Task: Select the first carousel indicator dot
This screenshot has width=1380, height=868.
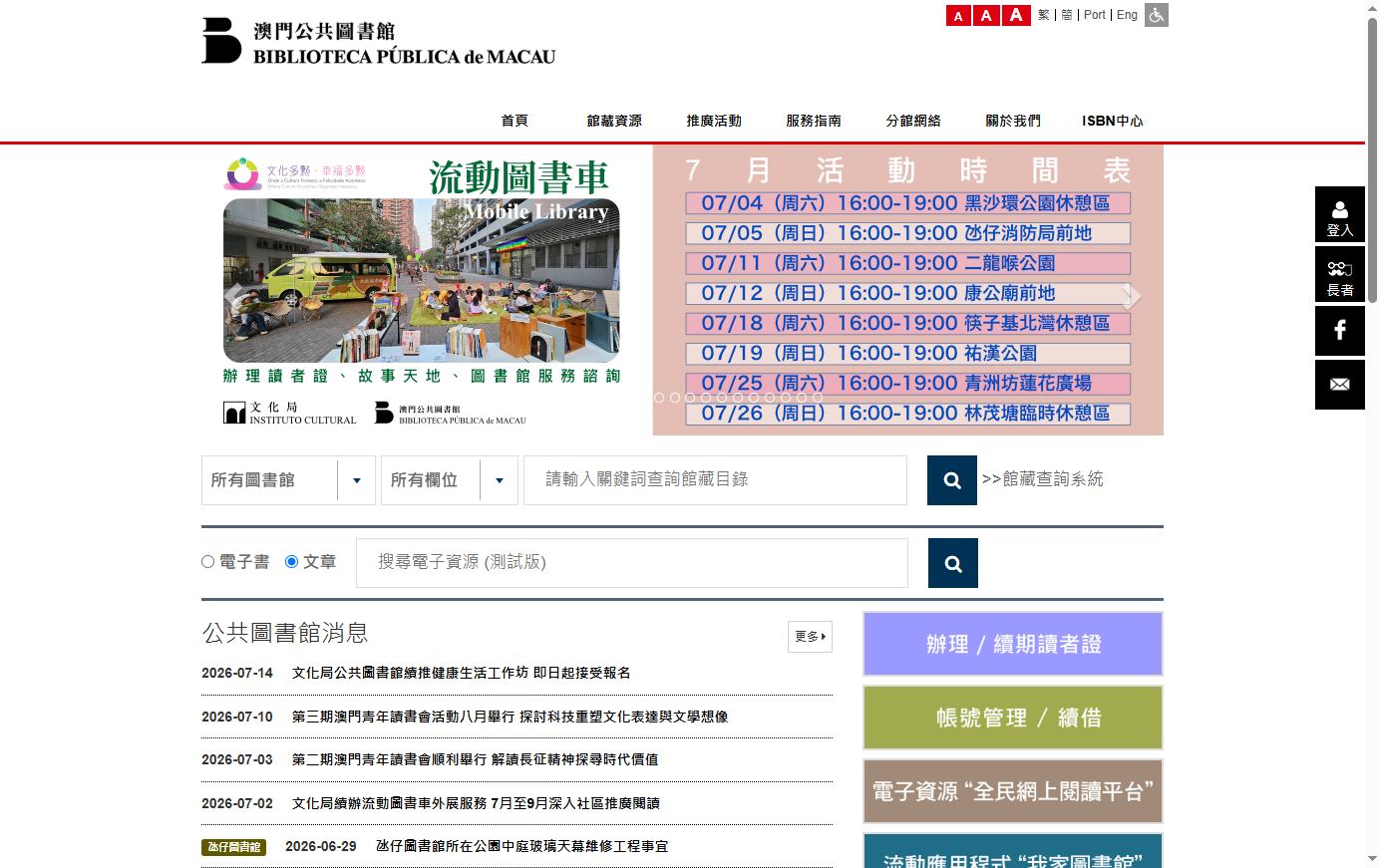Action: point(659,398)
